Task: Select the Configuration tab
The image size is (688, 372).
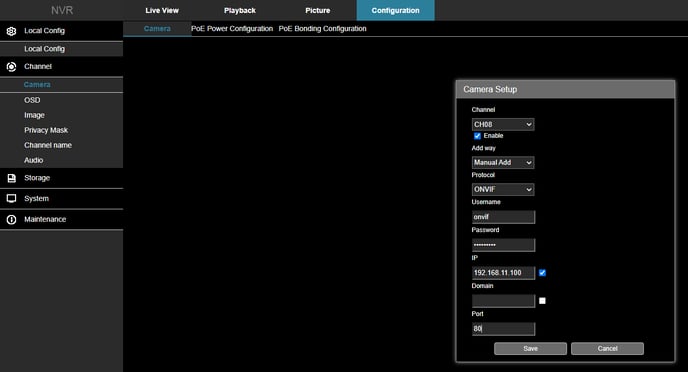Action: click(x=395, y=11)
